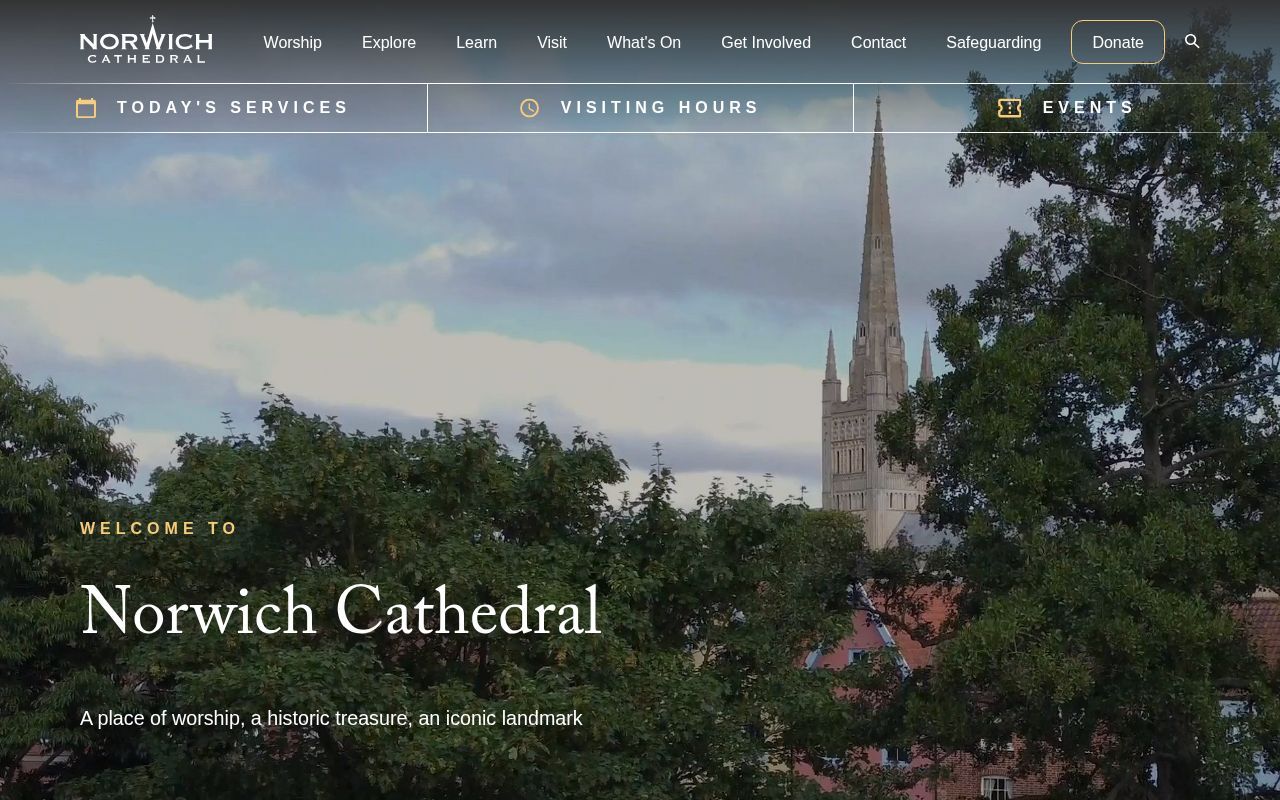Click the clock icon beside Visiting Hours
Viewport: 1280px width, 800px height.
[530, 108]
